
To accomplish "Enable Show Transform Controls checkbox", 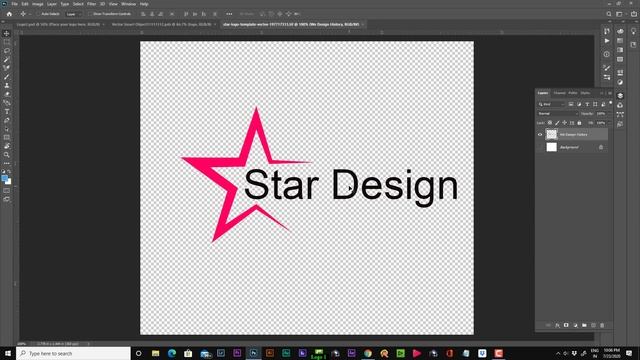I will click(x=90, y=14).
